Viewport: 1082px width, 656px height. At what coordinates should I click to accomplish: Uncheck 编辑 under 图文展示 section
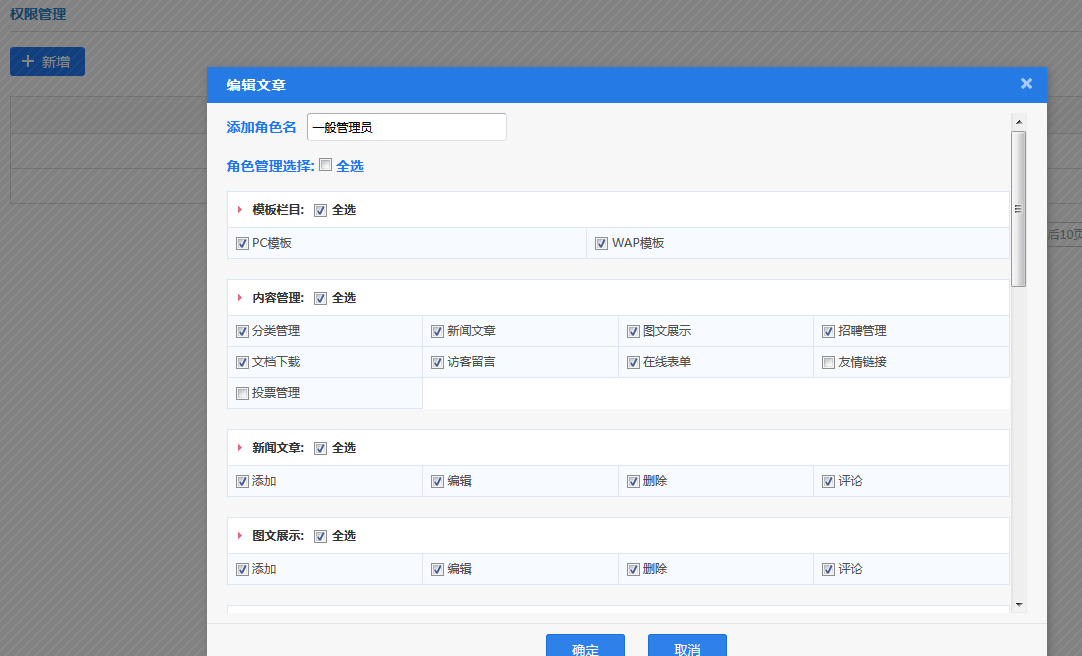point(437,570)
